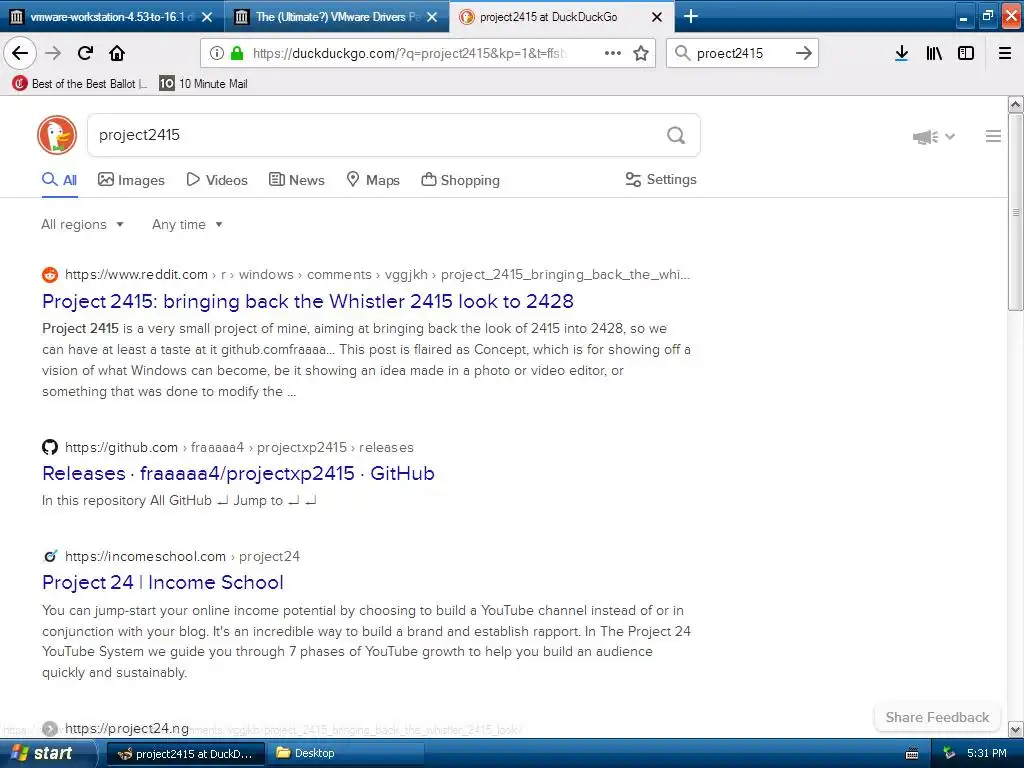Screen dimensions: 1024x768
Task: Click the incomeschool.com result URL
Action: (182, 556)
